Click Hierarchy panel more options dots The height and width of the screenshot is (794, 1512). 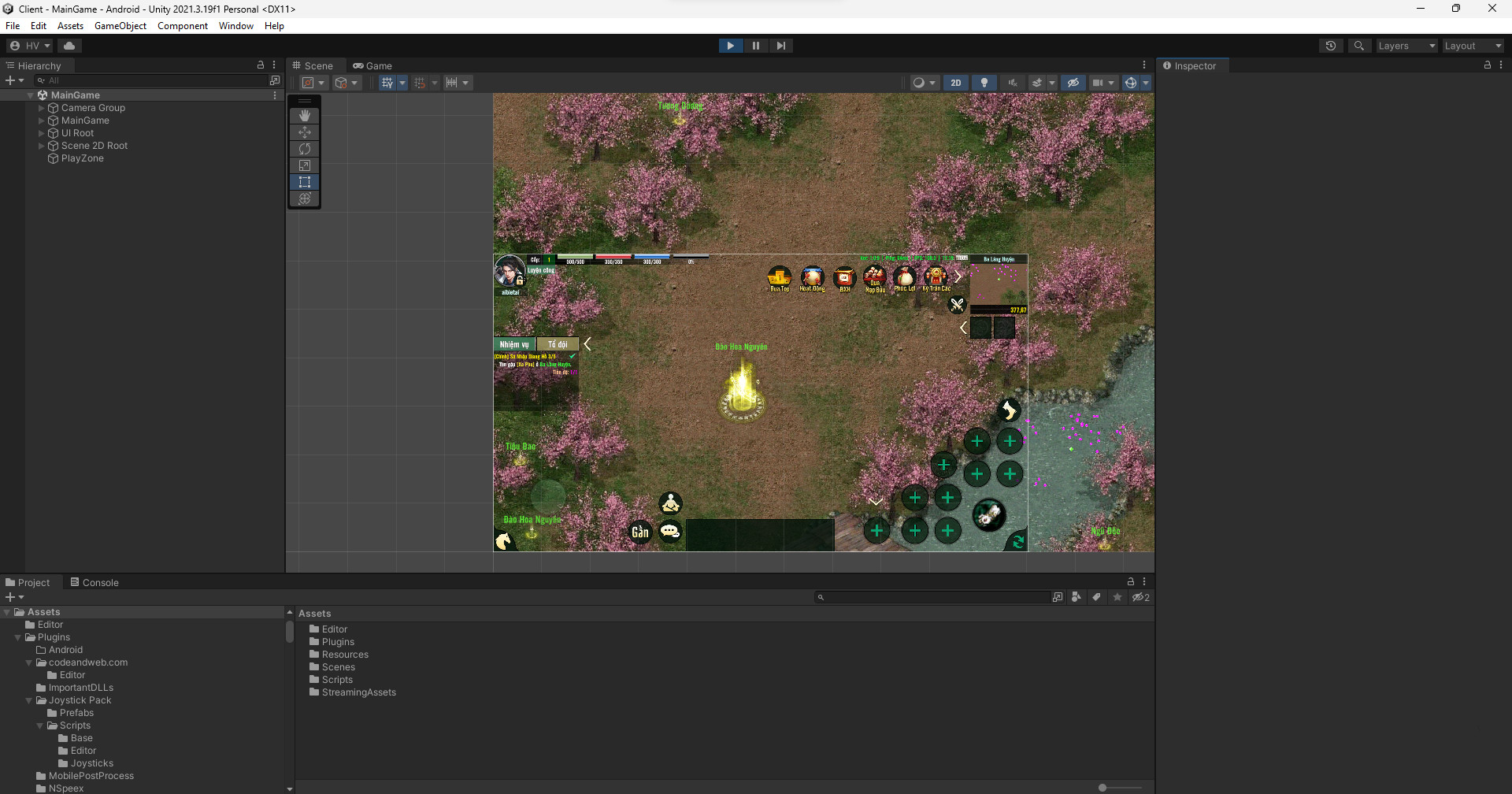point(274,65)
